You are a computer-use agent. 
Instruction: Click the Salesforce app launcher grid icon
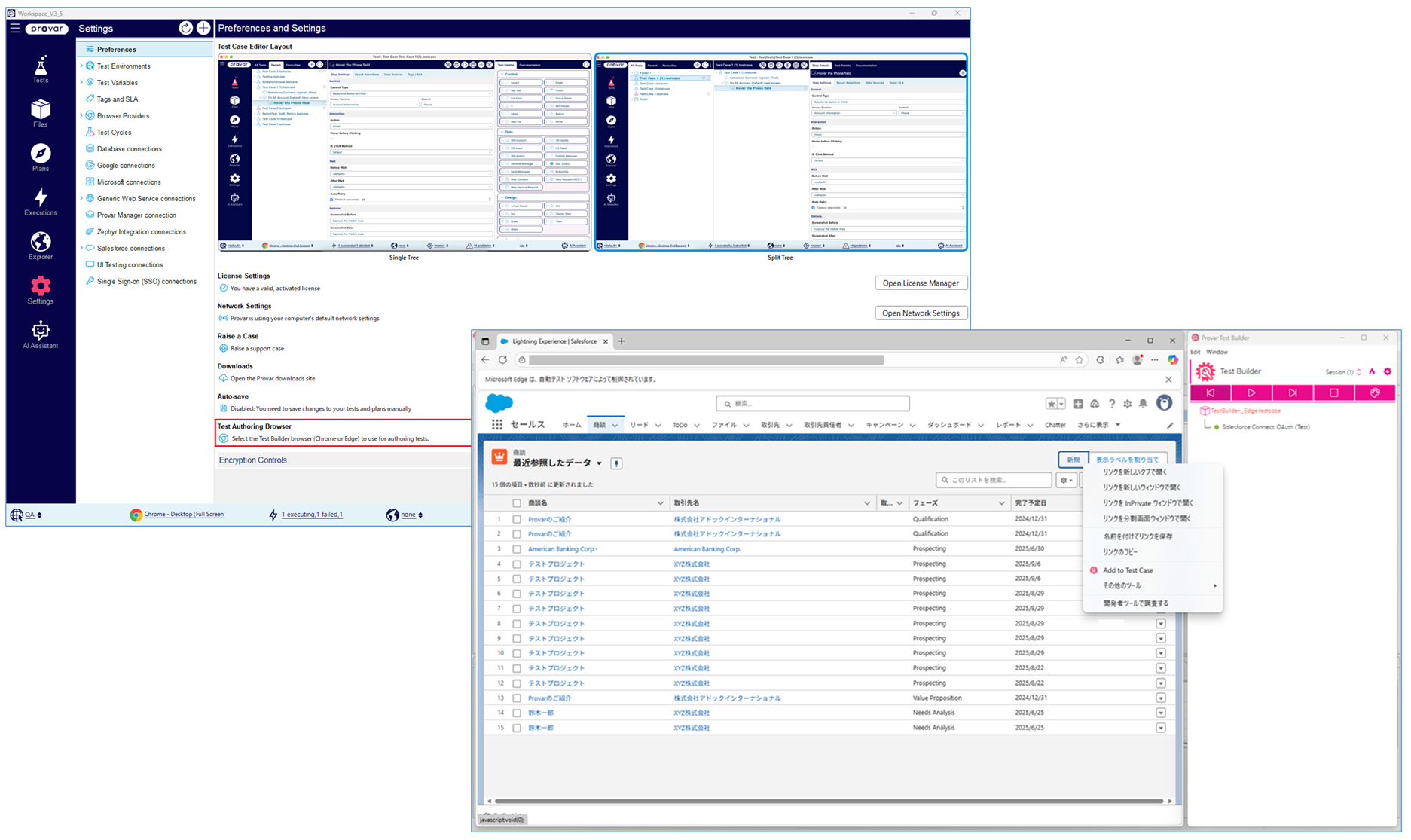coord(496,425)
